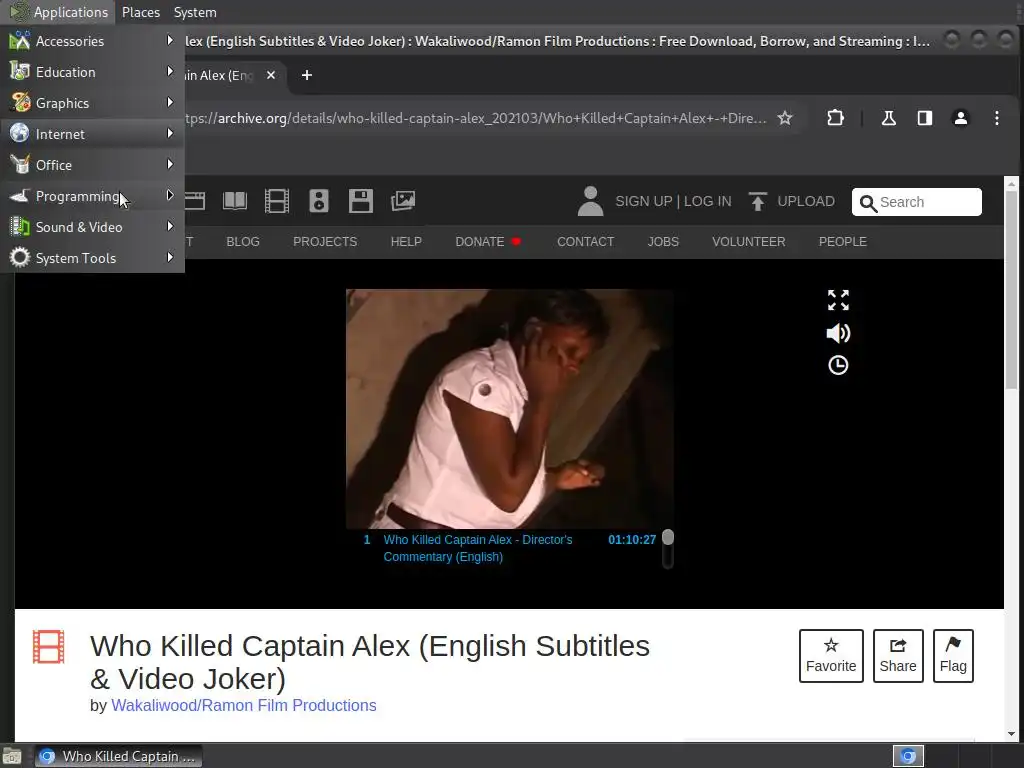Click show desktop icon in bottom panel
The width and height of the screenshot is (1024, 768).
[12, 756]
